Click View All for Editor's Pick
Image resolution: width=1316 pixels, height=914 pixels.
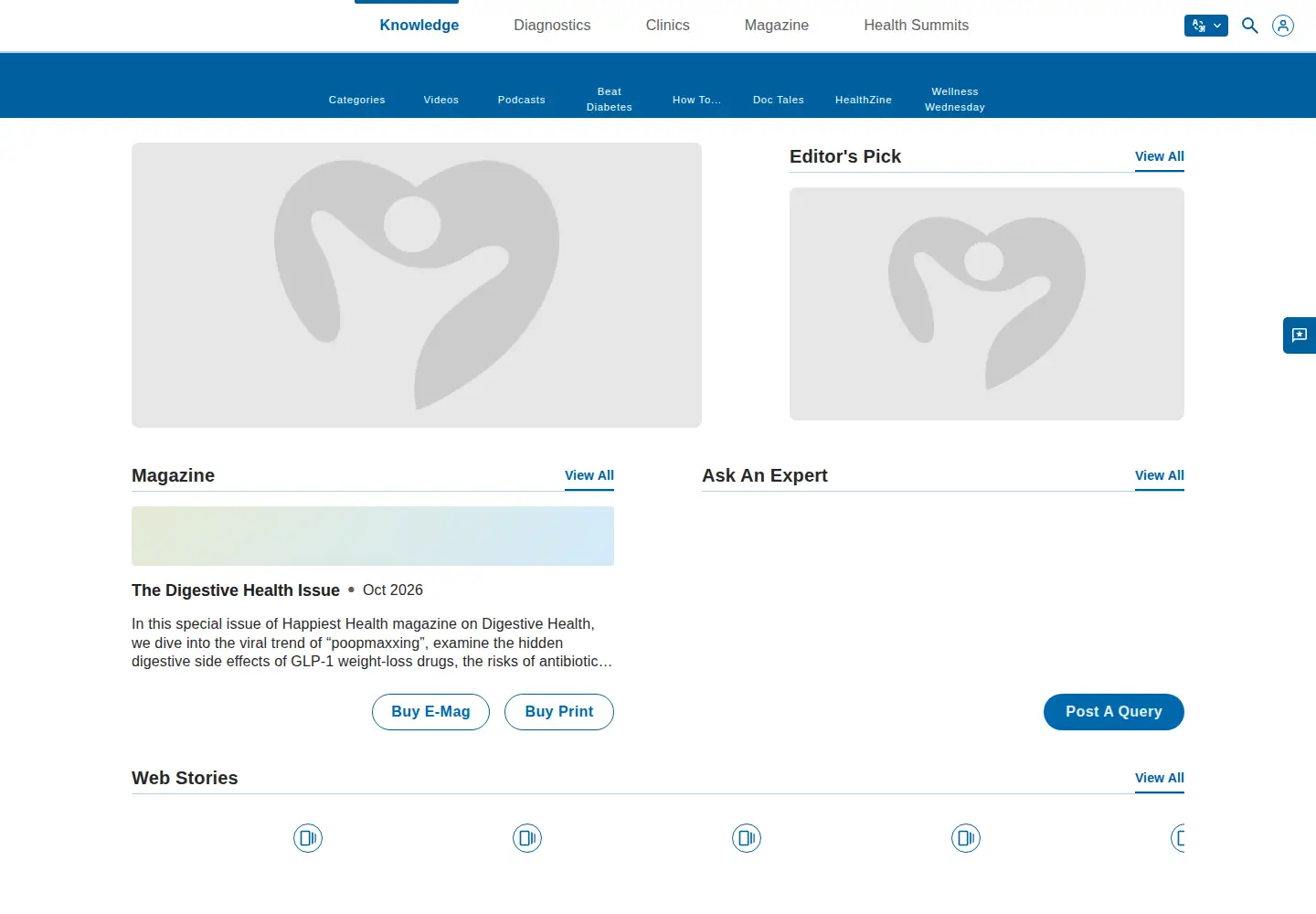click(x=1160, y=156)
